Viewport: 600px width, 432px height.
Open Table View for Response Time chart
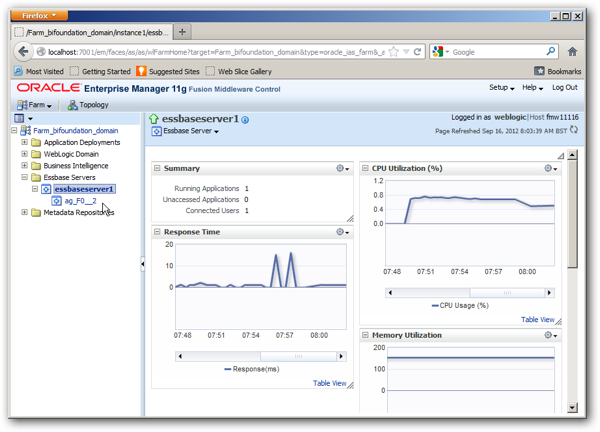click(329, 383)
